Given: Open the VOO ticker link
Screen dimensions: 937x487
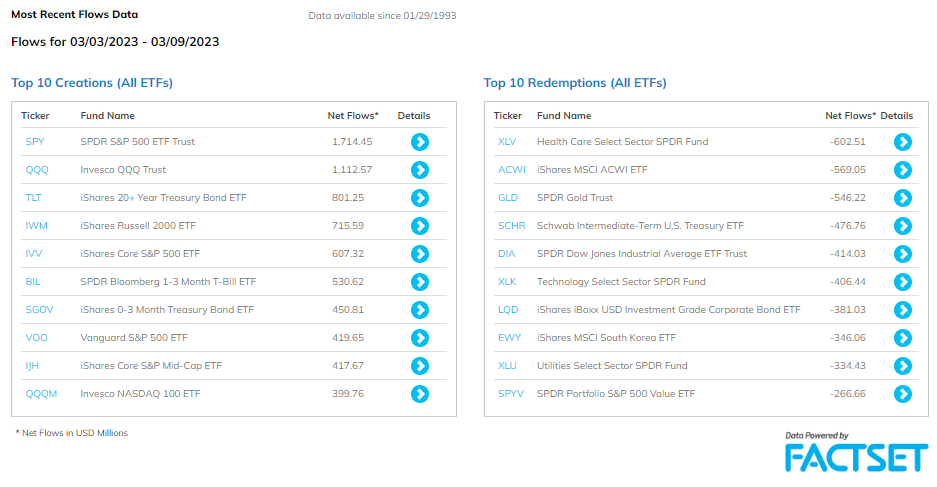Looking at the screenshot, I should click(36, 338).
